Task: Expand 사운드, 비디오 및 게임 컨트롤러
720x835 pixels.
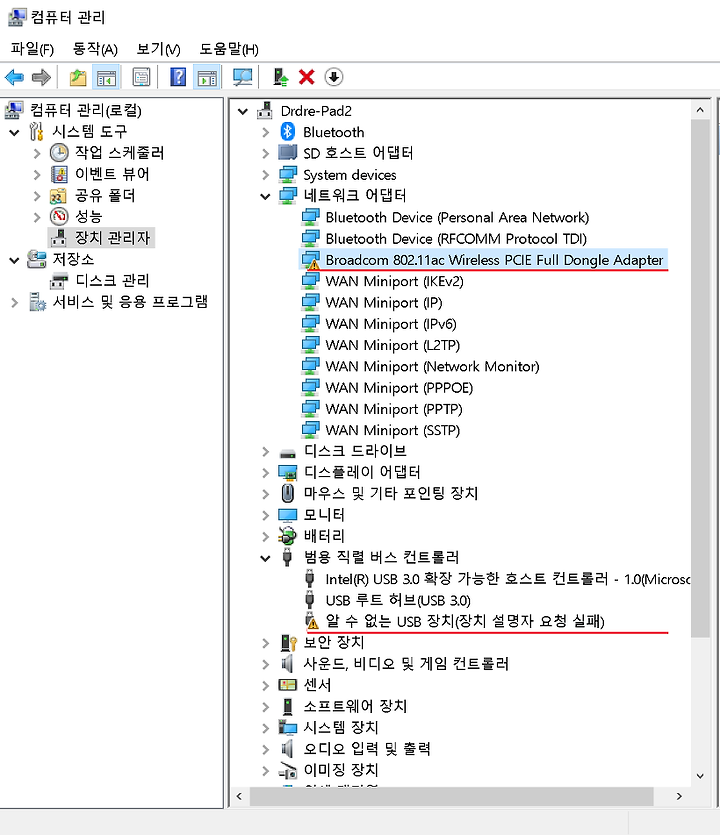Action: tap(265, 664)
